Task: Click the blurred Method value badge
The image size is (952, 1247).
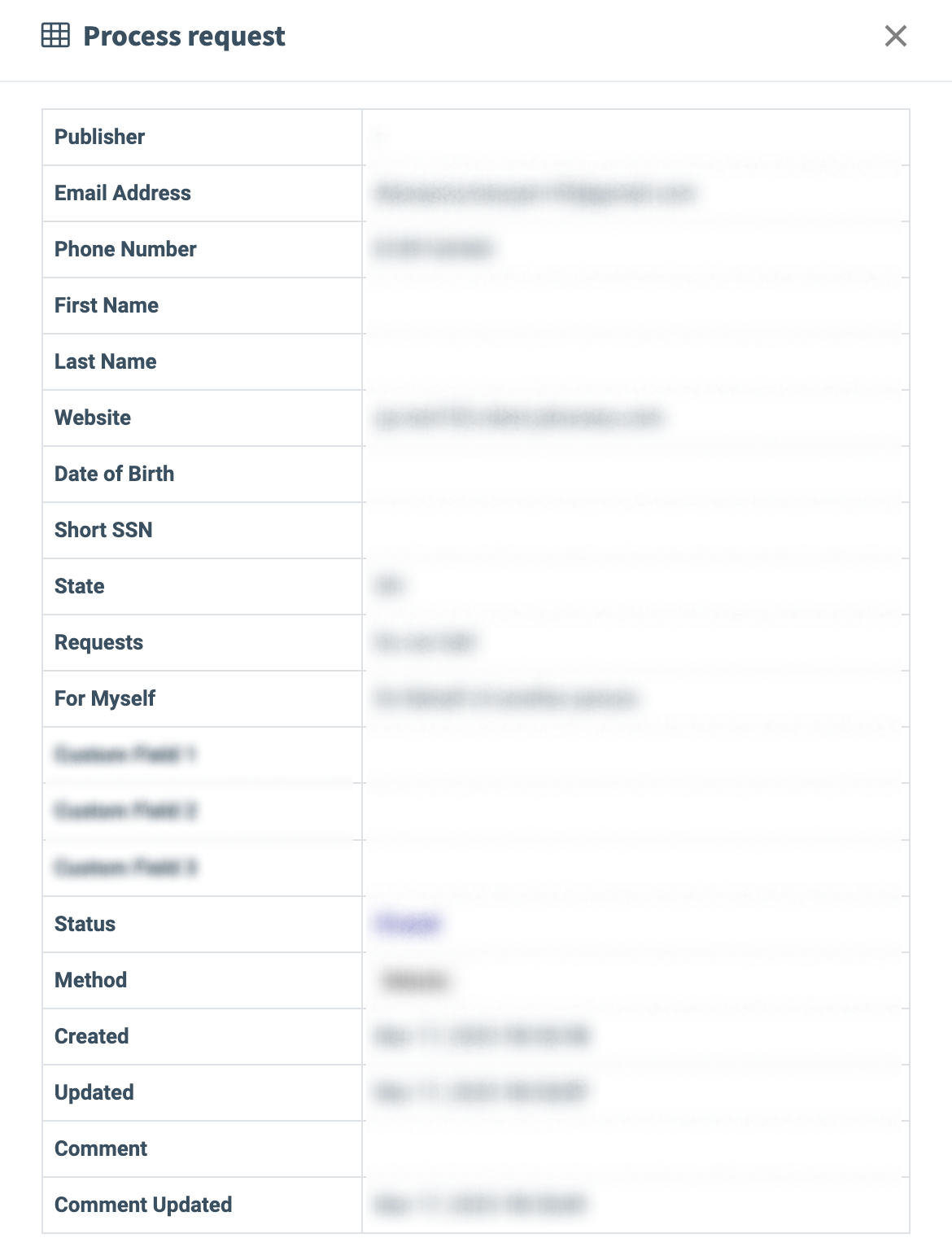Action: (415, 981)
